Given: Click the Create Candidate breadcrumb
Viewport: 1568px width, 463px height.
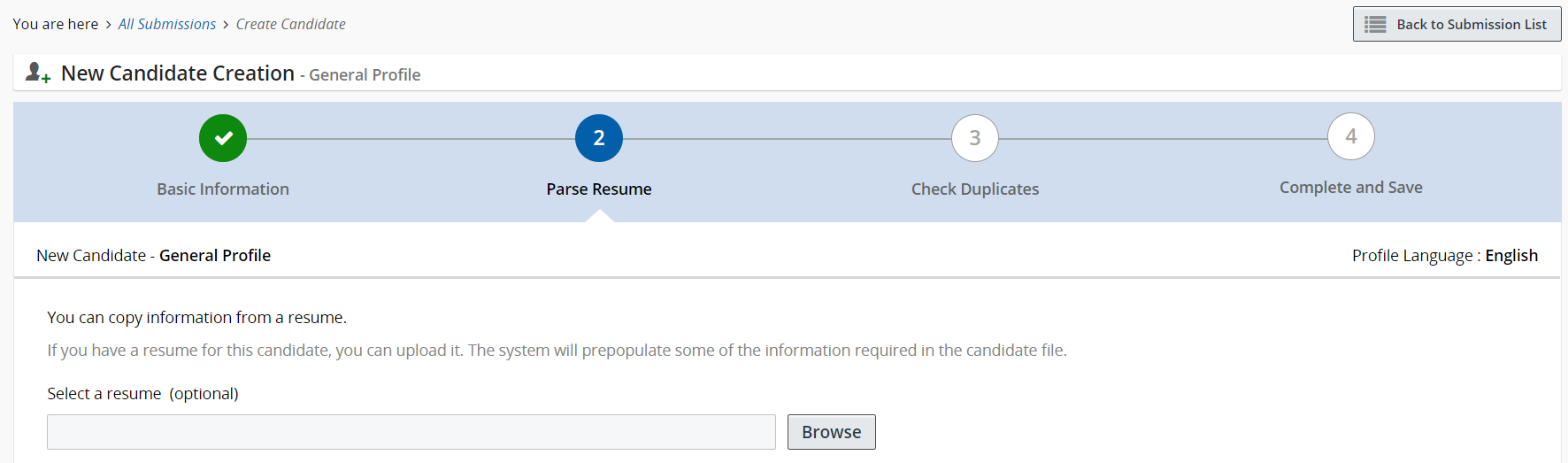Looking at the screenshot, I should click(290, 25).
